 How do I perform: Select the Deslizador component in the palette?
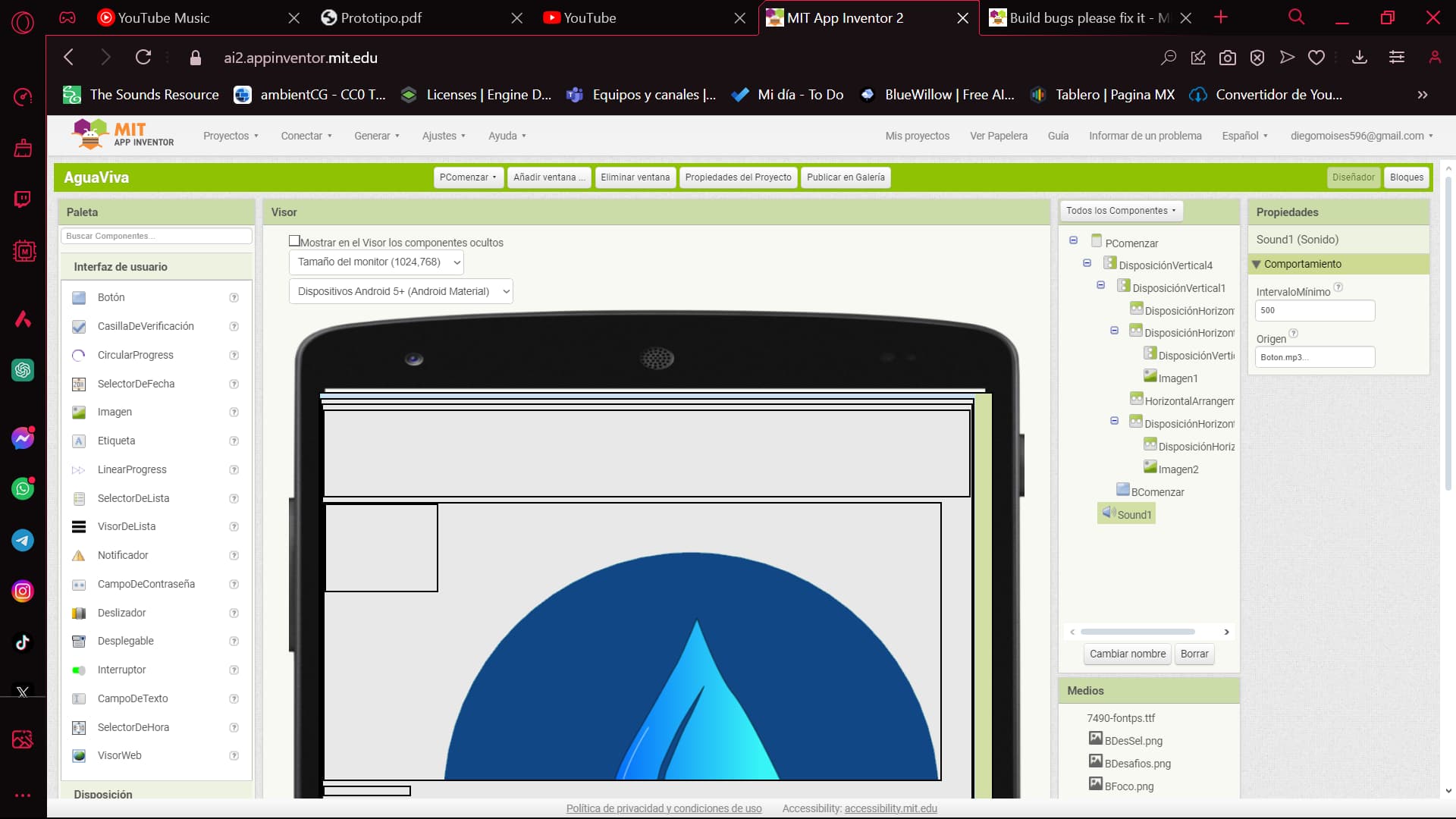coord(122,612)
